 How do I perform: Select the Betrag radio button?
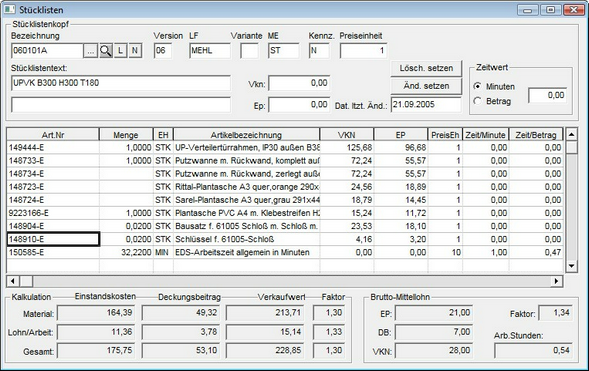pos(477,101)
